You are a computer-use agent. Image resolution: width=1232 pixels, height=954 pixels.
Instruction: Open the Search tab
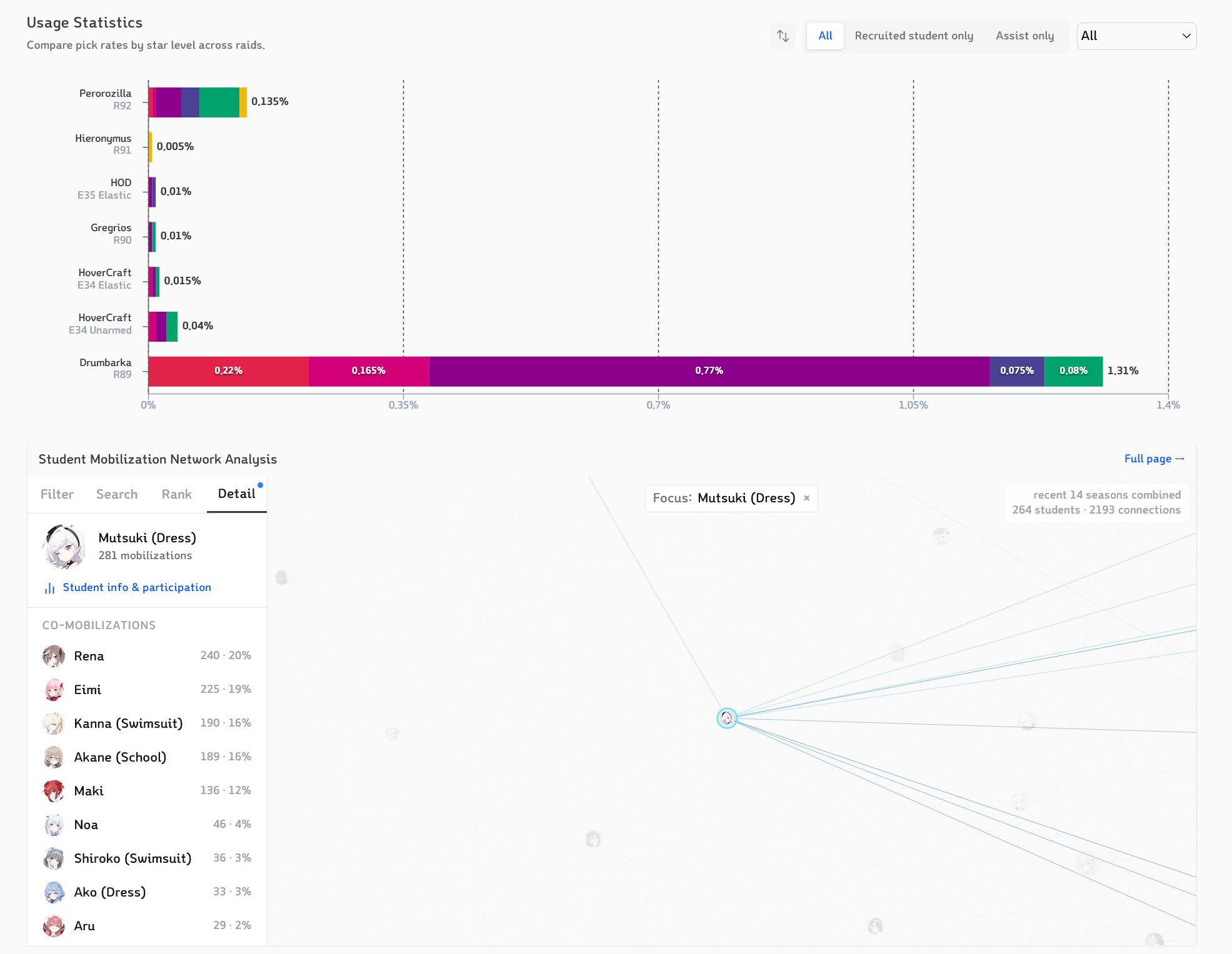tap(117, 494)
